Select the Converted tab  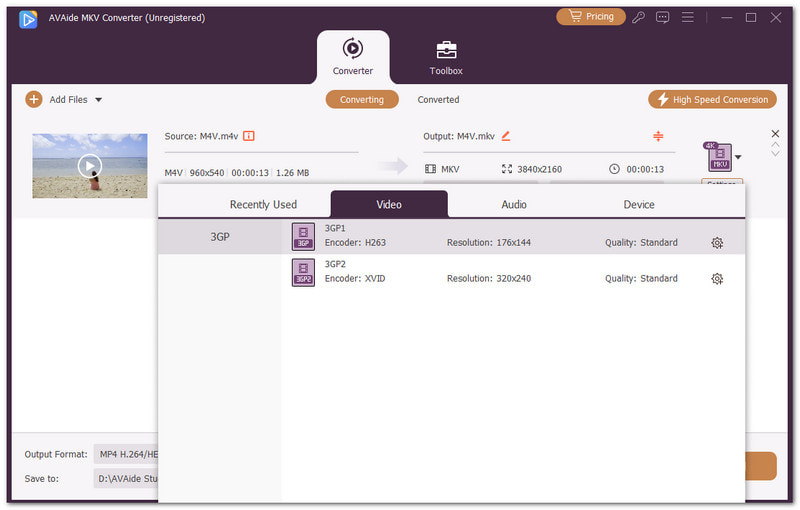pyautogui.click(x=438, y=99)
